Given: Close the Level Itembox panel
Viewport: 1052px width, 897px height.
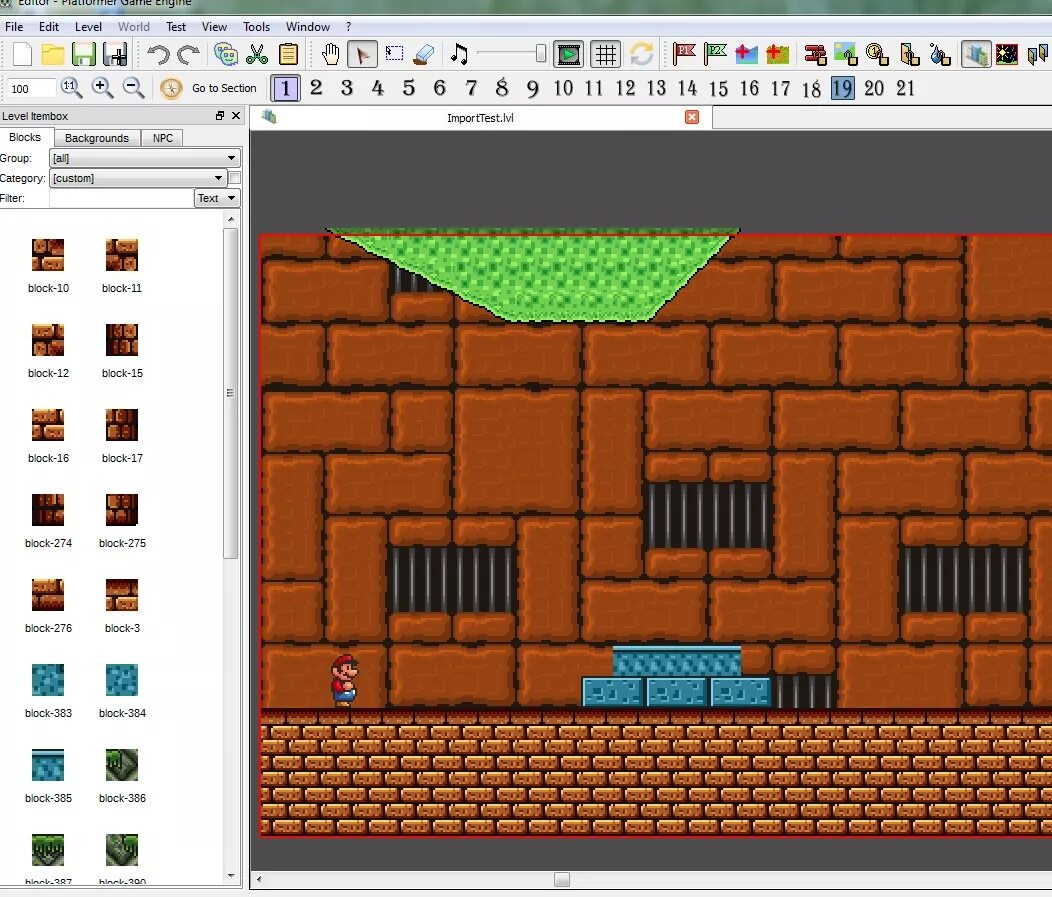Looking at the screenshot, I should tap(235, 115).
